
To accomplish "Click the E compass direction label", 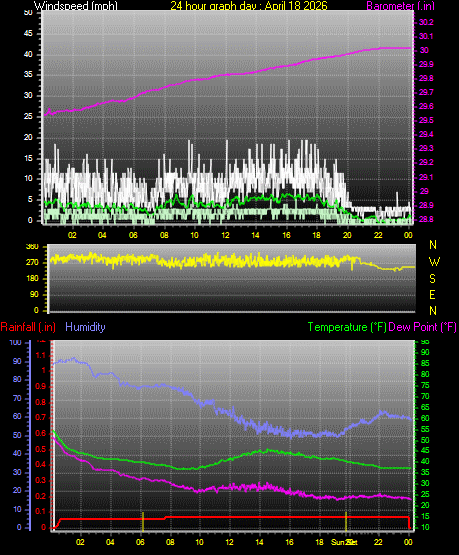I will click(x=432, y=294).
